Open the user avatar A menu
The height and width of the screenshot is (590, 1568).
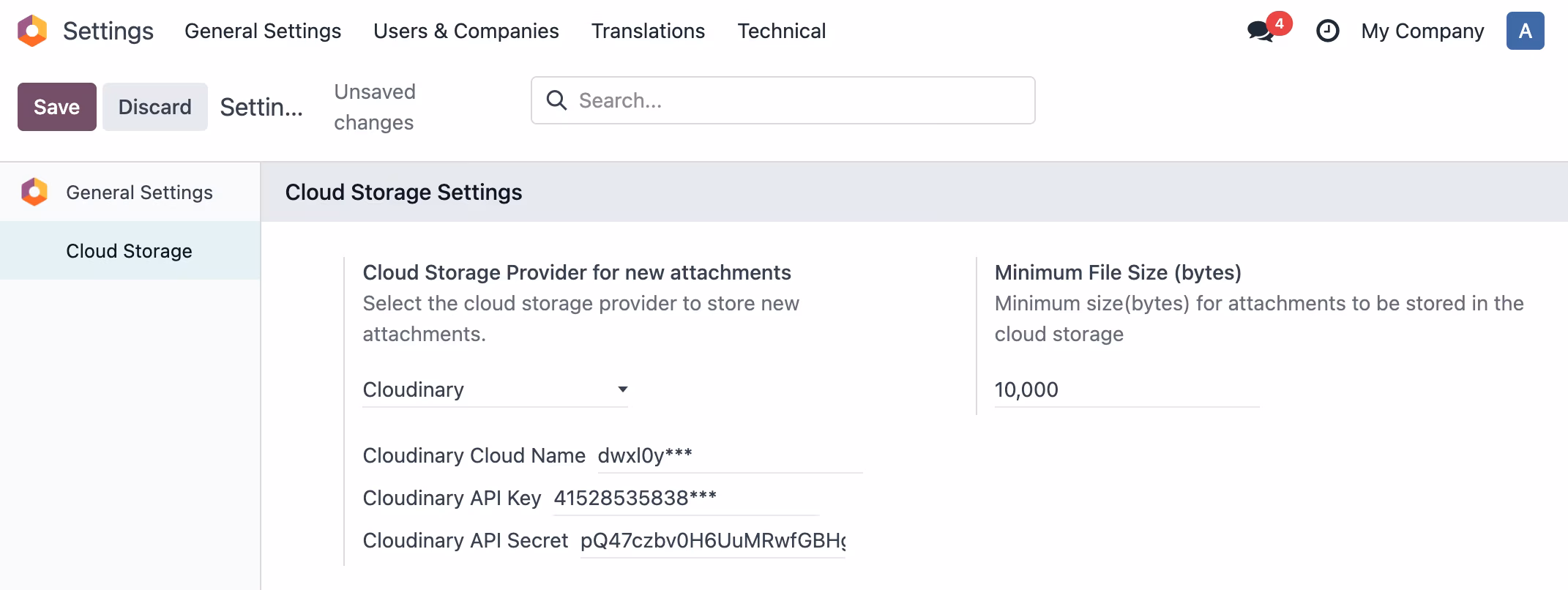point(1525,31)
